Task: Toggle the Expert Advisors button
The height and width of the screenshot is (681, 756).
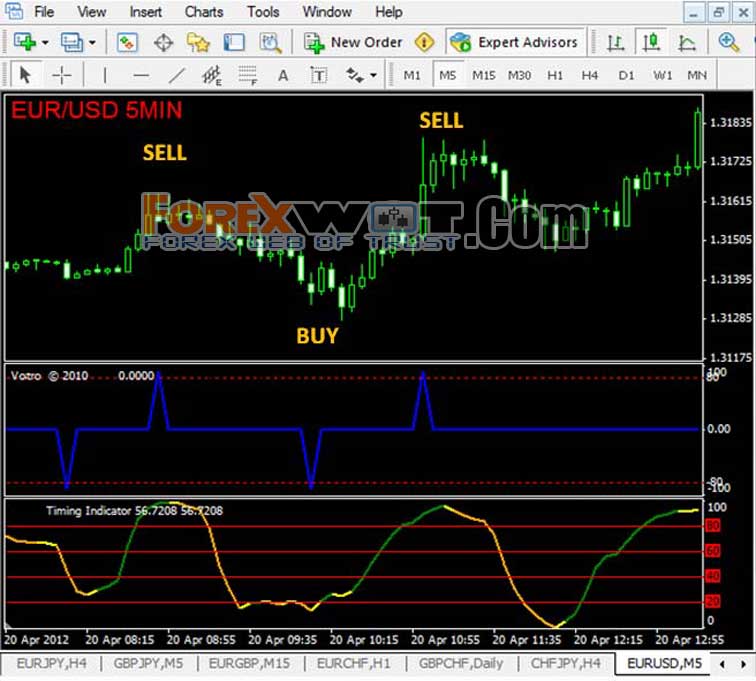Action: click(x=514, y=42)
